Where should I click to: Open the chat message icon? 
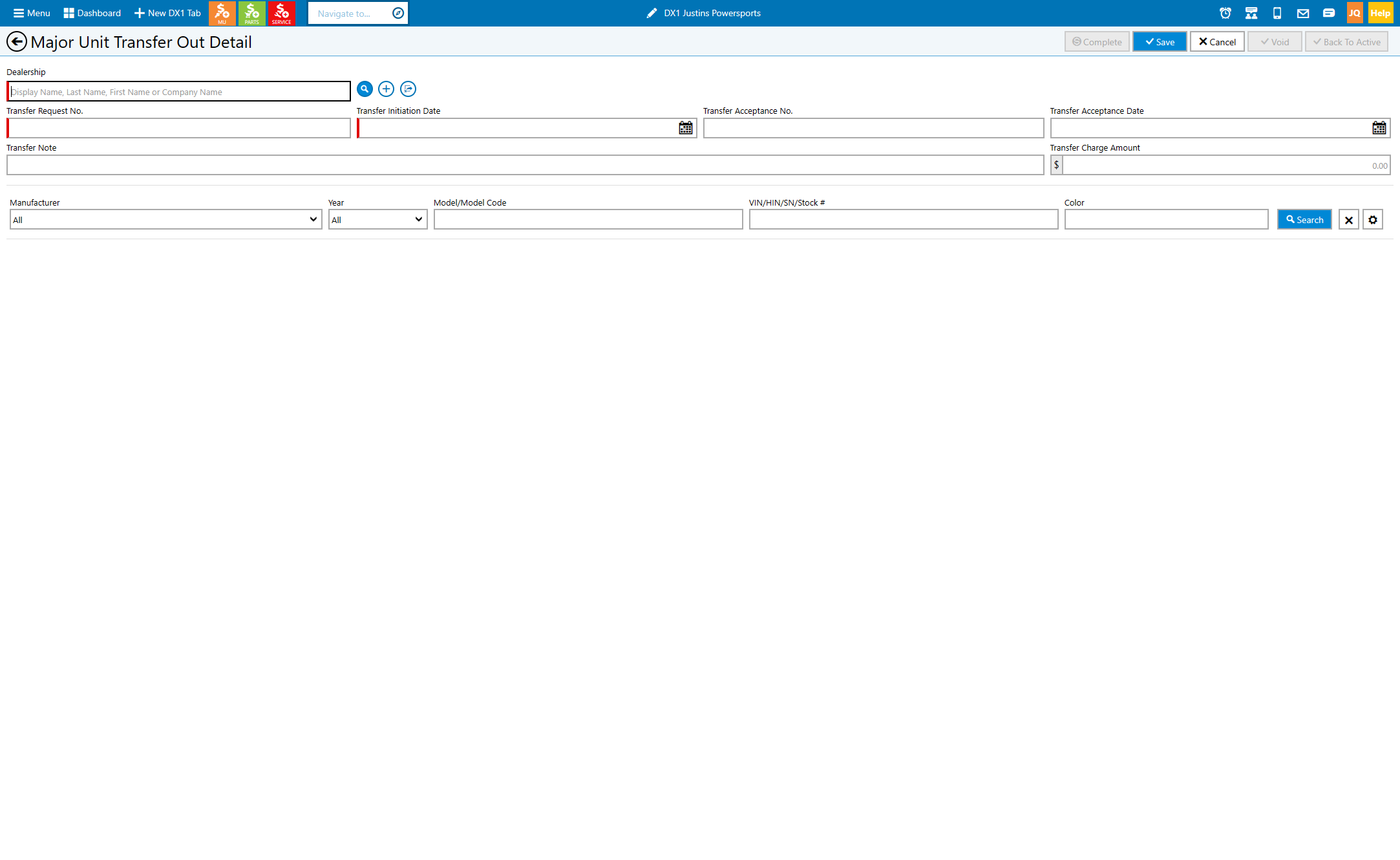pyautogui.click(x=1329, y=13)
